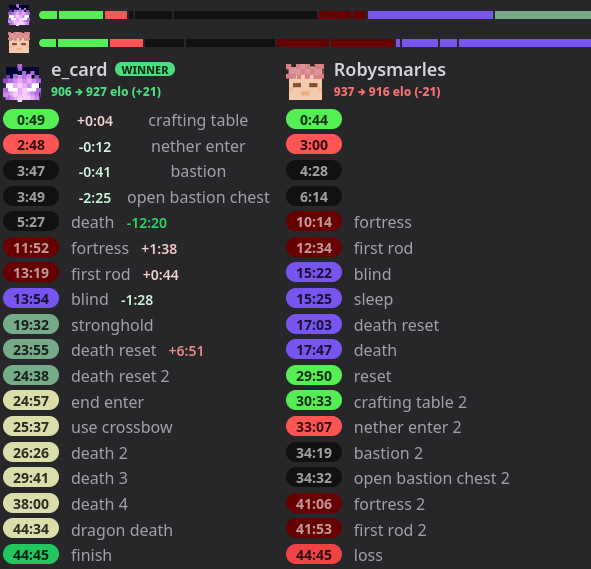Click the '+6:51' death reset difference
The height and width of the screenshot is (569, 591).
click(186, 351)
